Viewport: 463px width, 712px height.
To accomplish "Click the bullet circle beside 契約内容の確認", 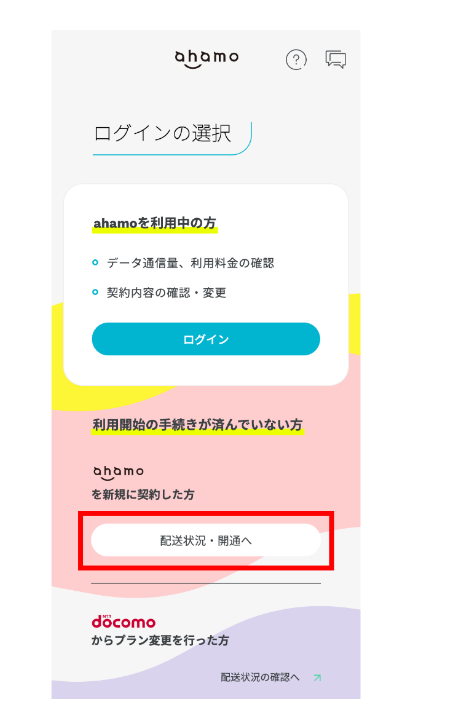I will pyautogui.click(x=95, y=292).
